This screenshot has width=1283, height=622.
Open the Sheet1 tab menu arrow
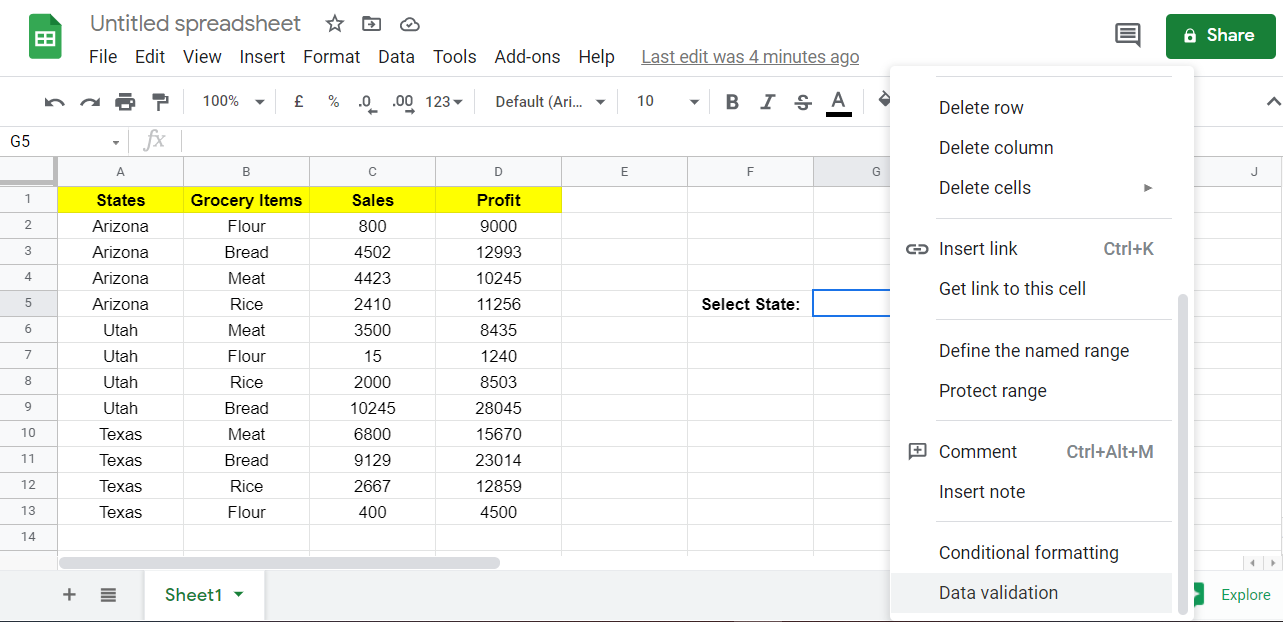239,594
